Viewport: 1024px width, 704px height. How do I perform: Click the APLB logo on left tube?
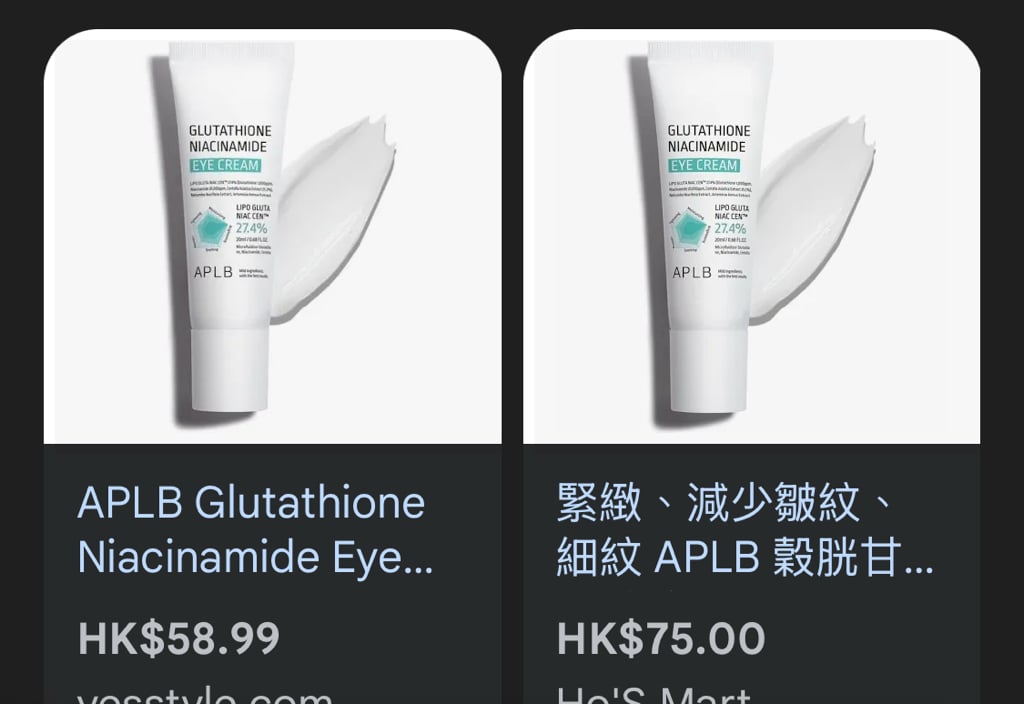tap(214, 272)
